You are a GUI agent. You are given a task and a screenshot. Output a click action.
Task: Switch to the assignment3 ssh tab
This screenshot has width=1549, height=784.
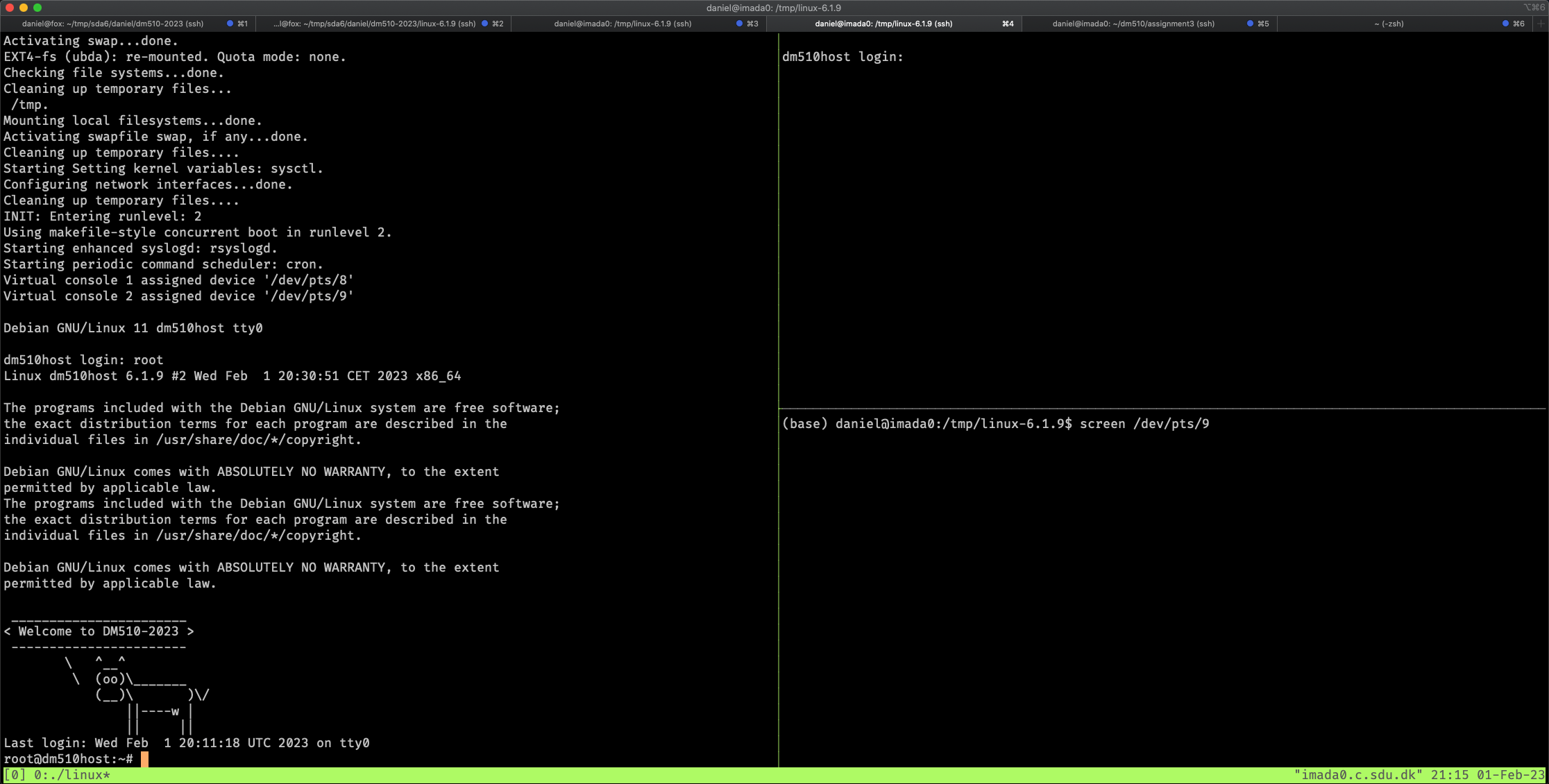point(1133,23)
